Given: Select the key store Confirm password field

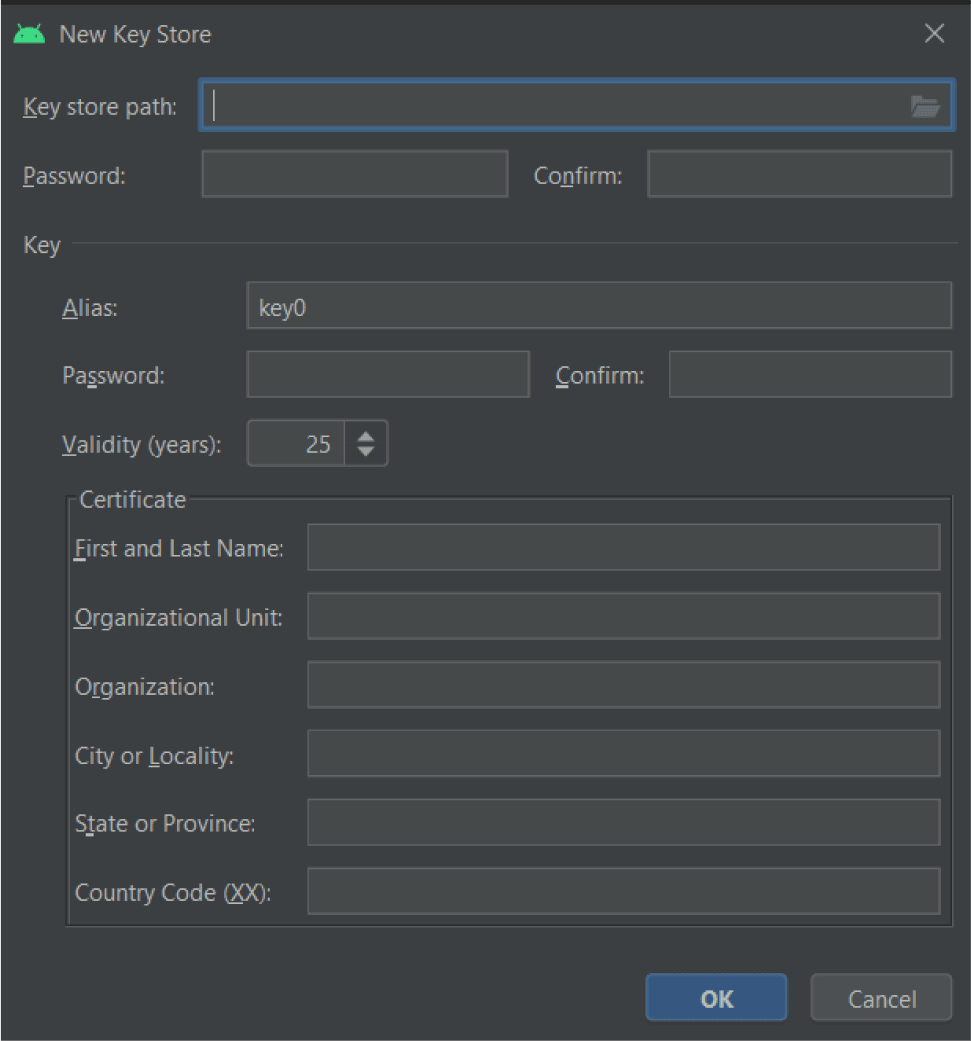Looking at the screenshot, I should click(799, 175).
